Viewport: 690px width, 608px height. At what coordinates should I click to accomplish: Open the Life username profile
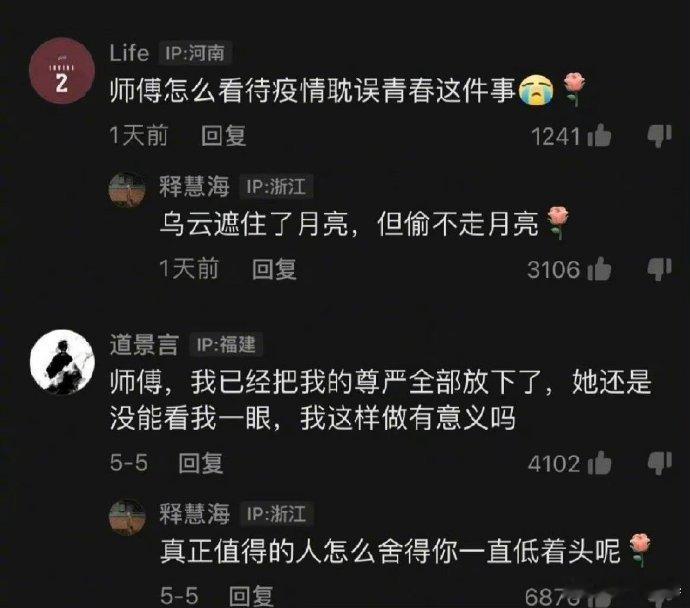point(129,53)
